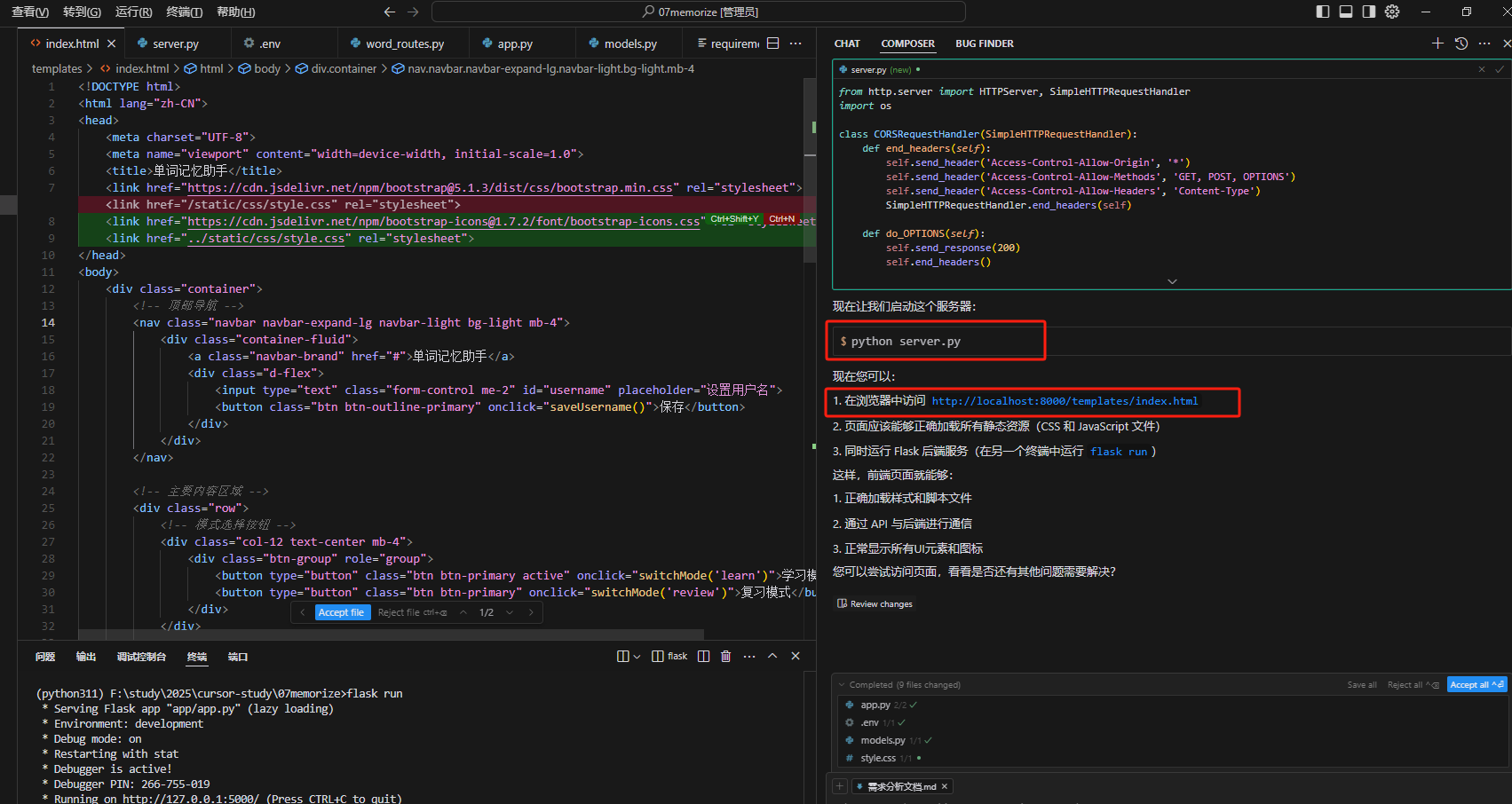Screen dimensions: 1512x804
Task: Open the 输出 panel tab
Action: point(86,657)
